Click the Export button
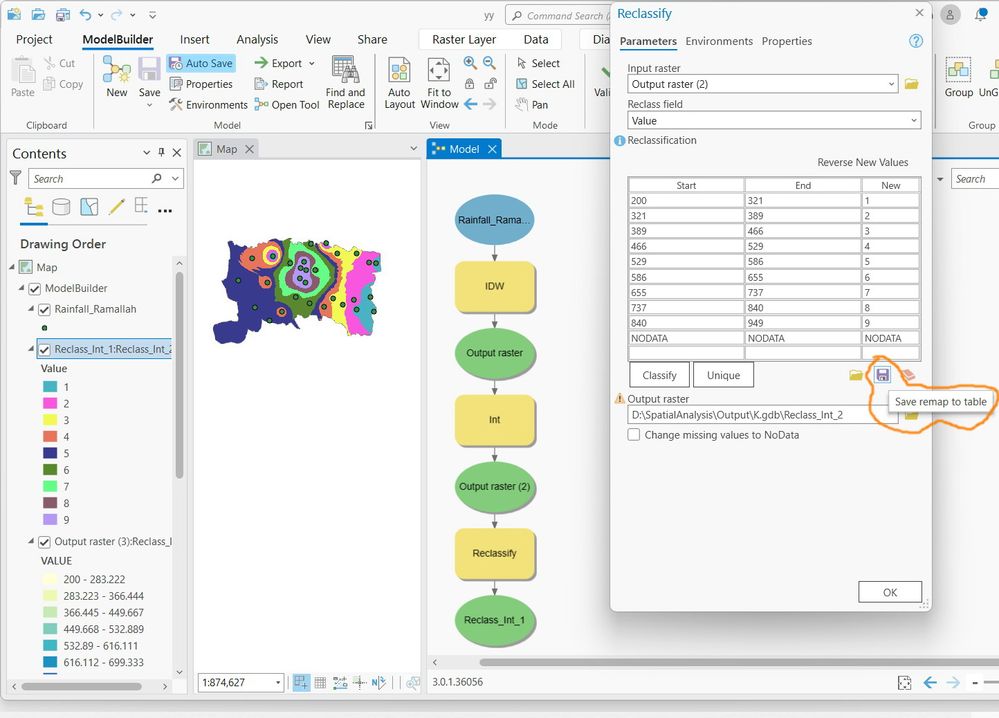The height and width of the screenshot is (718, 999). click(278, 63)
